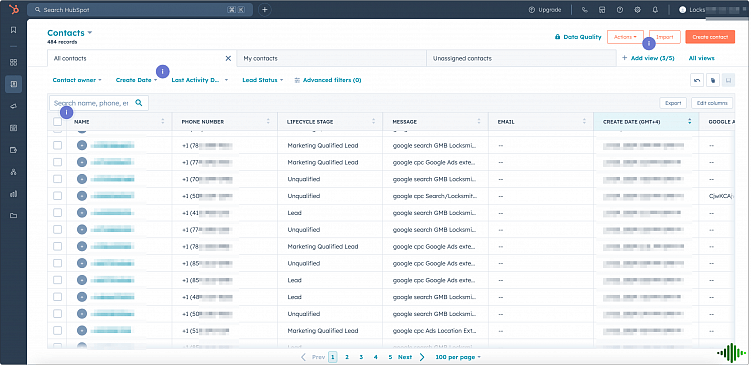
Task: Click the Upgrade link in top bar
Action: click(x=545, y=10)
